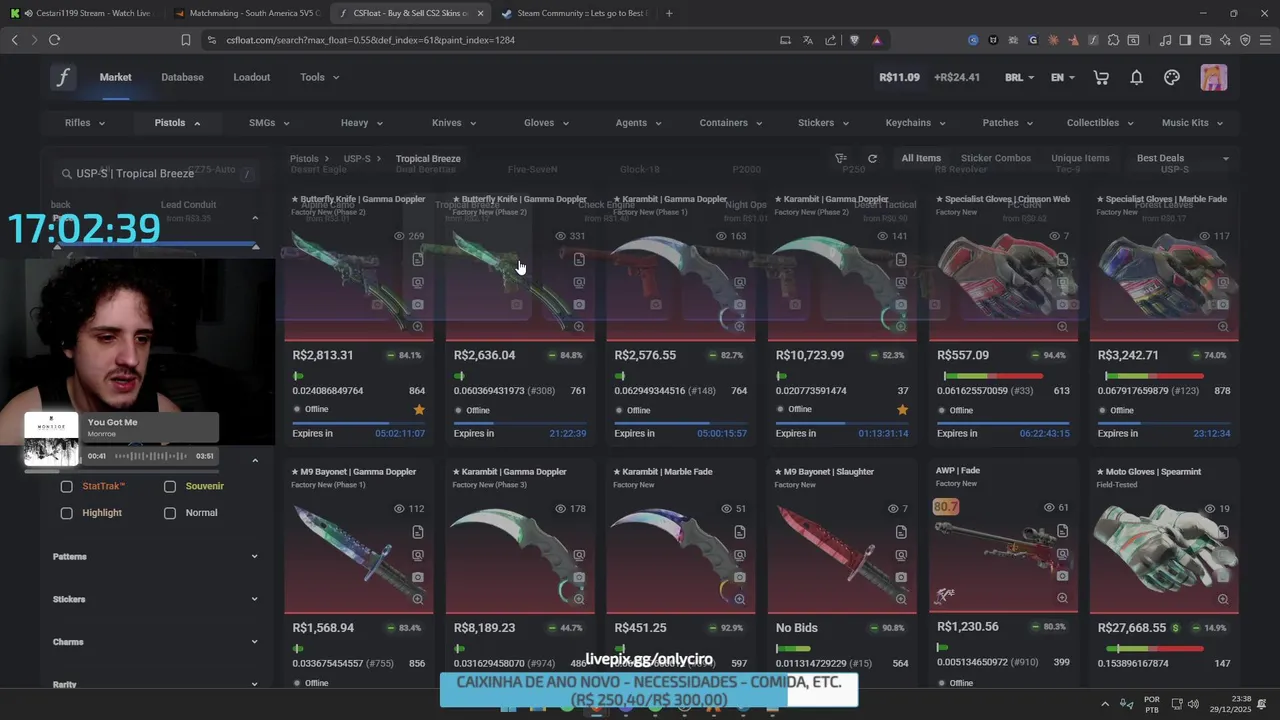Click the camera icon on the R$2,813.31 Butterfly Knife
The height and width of the screenshot is (720, 1280).
tap(418, 304)
